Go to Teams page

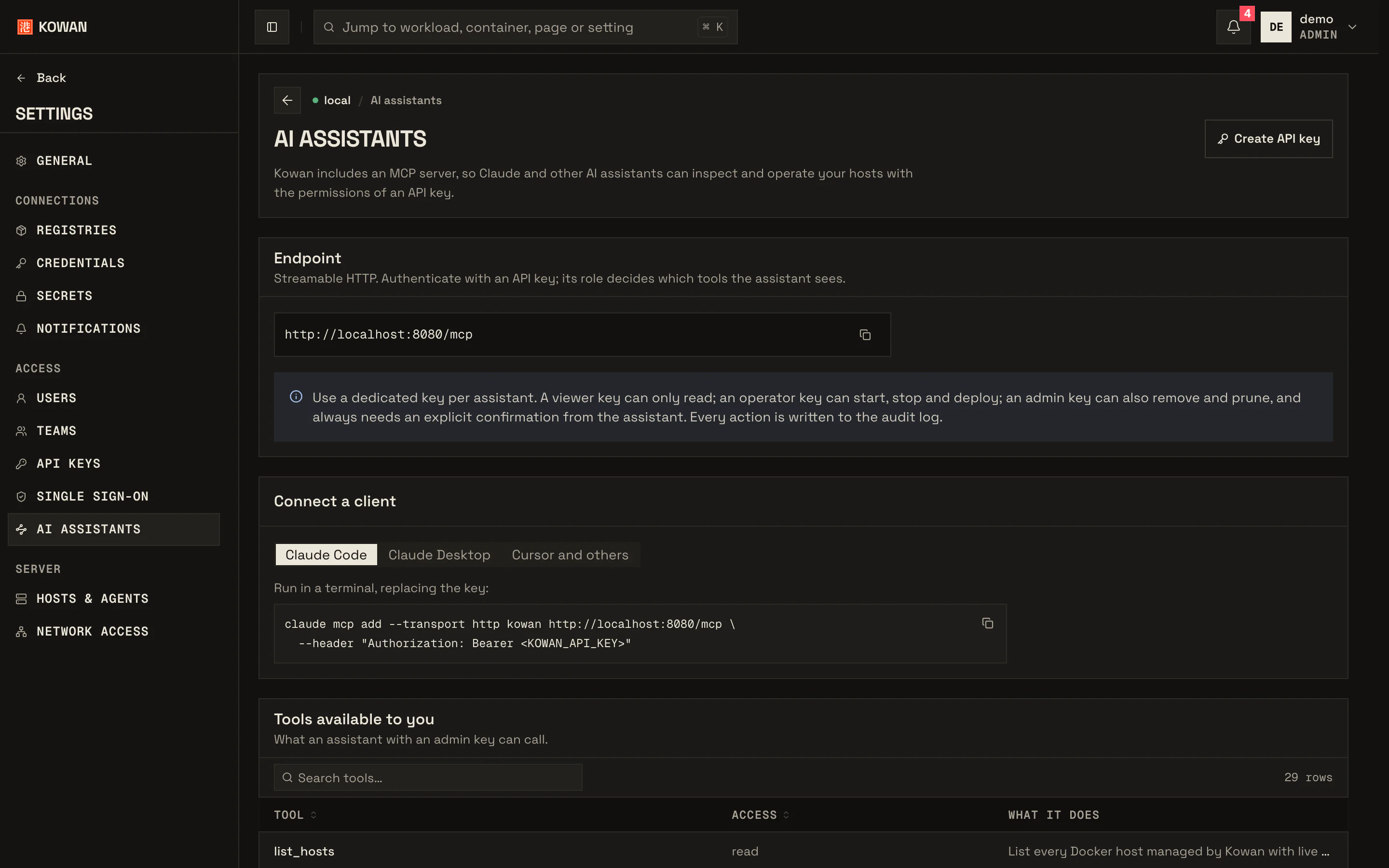pos(114,431)
